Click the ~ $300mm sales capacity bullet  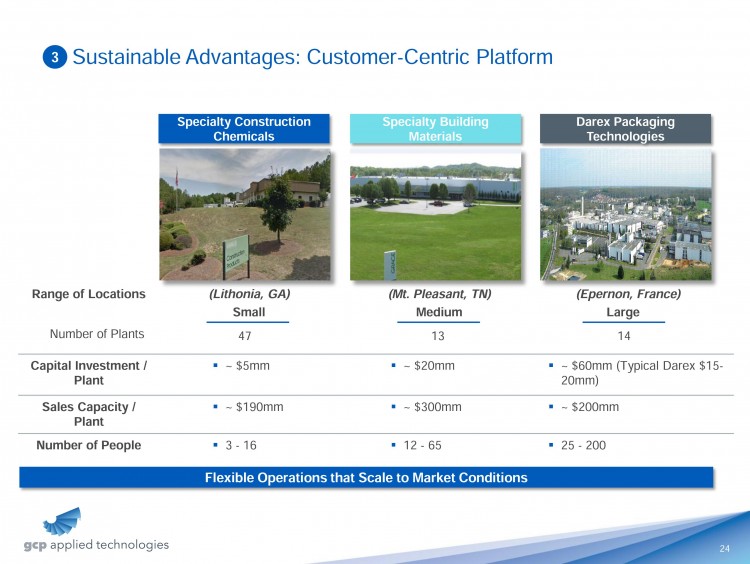coord(432,407)
